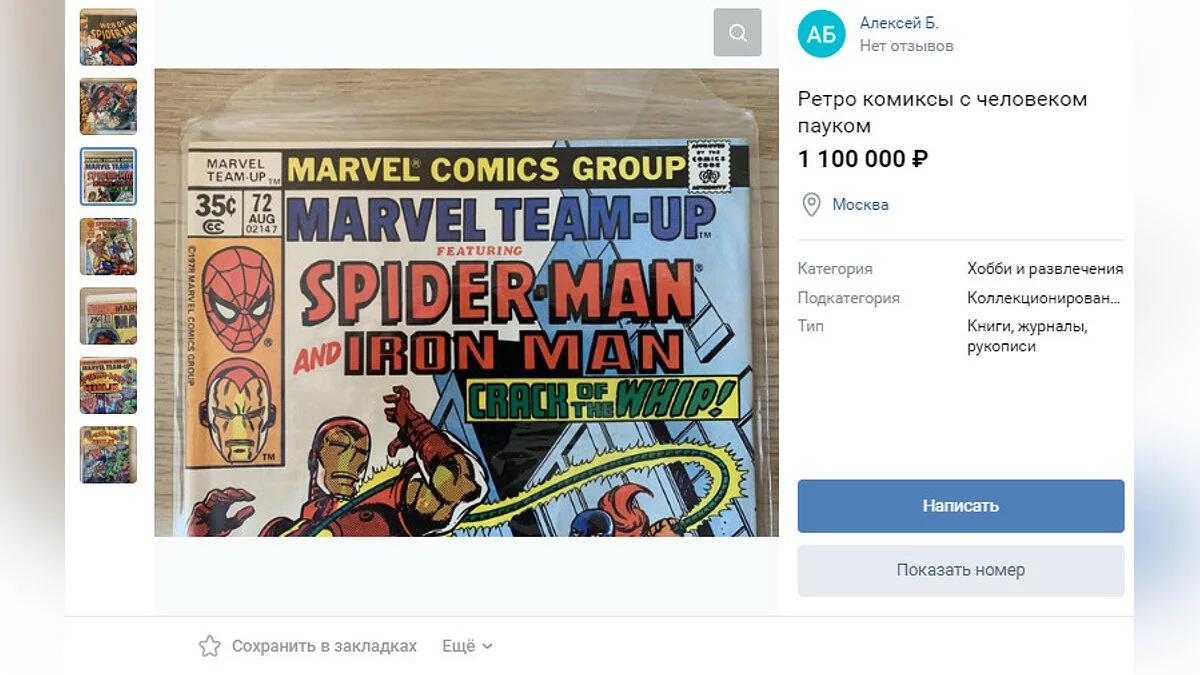The height and width of the screenshot is (675, 1200).
Task: Select the second comic thumbnail
Action: point(108,107)
